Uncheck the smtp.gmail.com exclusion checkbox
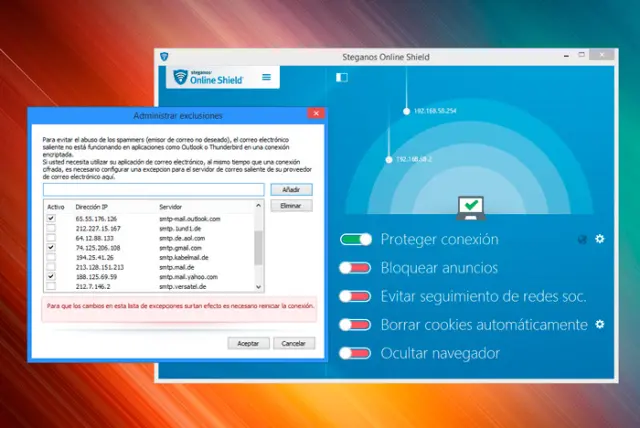 pos(51,246)
